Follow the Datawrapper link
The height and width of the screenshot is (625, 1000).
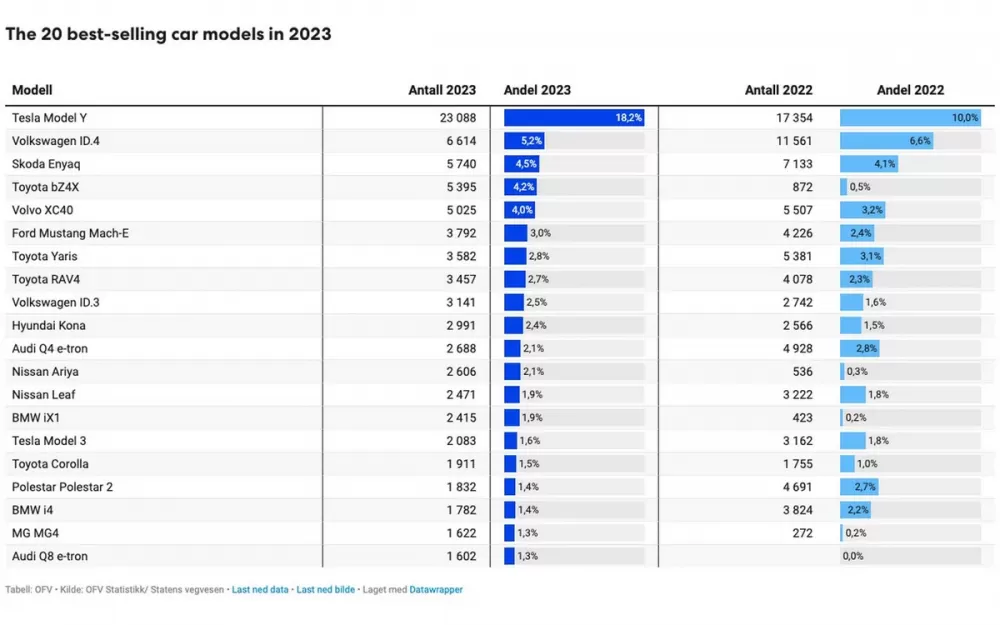(x=436, y=590)
